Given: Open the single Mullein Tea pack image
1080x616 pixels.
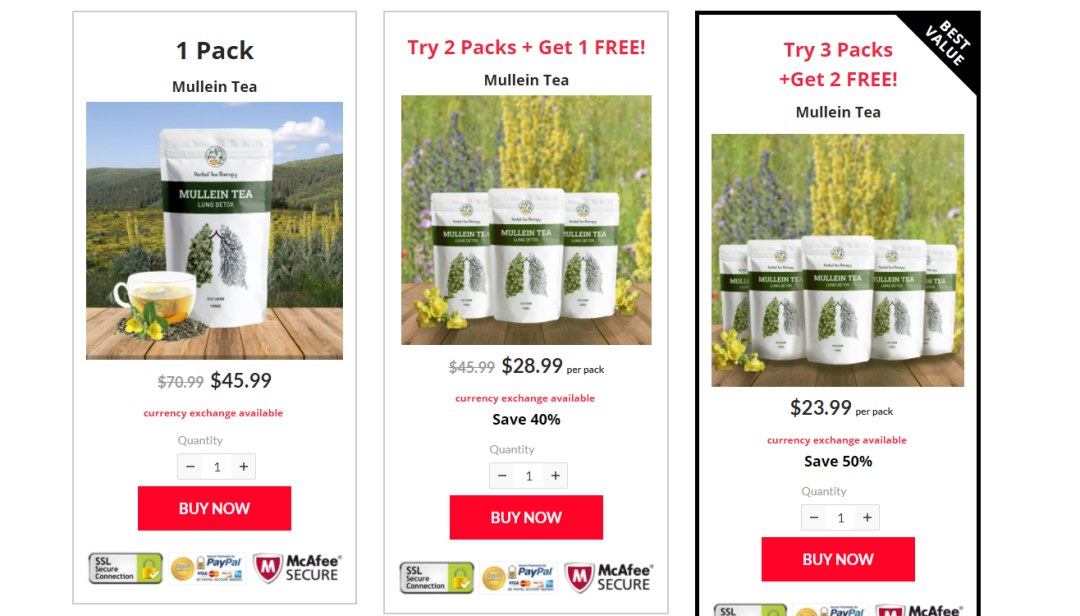Looking at the screenshot, I should tap(214, 231).
